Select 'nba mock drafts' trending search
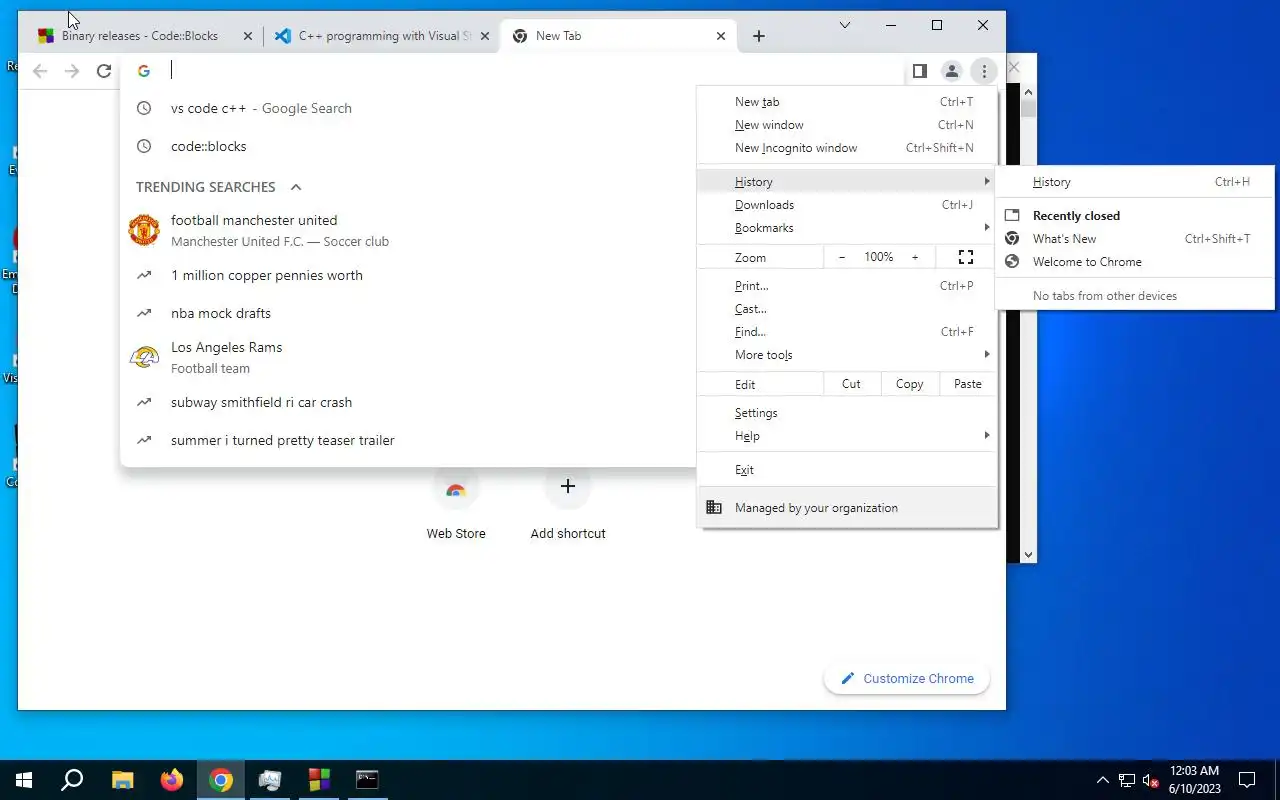Image resolution: width=1280 pixels, height=800 pixels. pos(408,313)
